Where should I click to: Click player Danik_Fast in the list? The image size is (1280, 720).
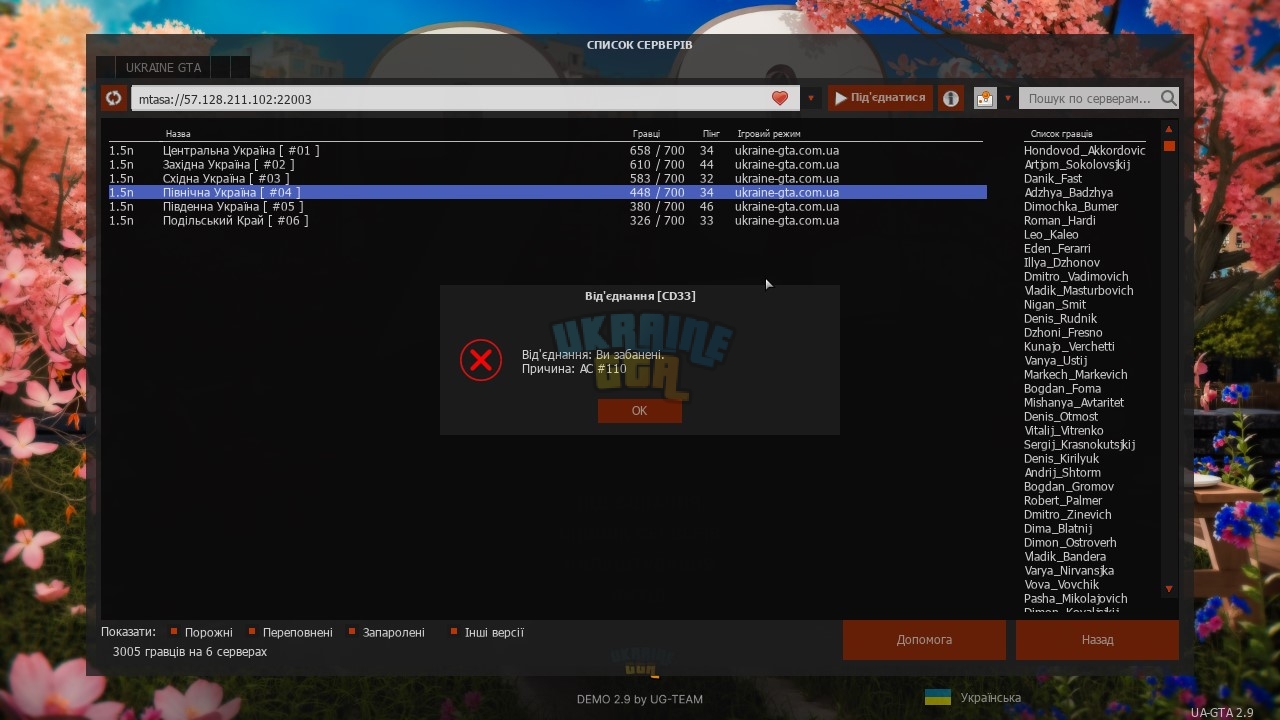pos(1053,179)
